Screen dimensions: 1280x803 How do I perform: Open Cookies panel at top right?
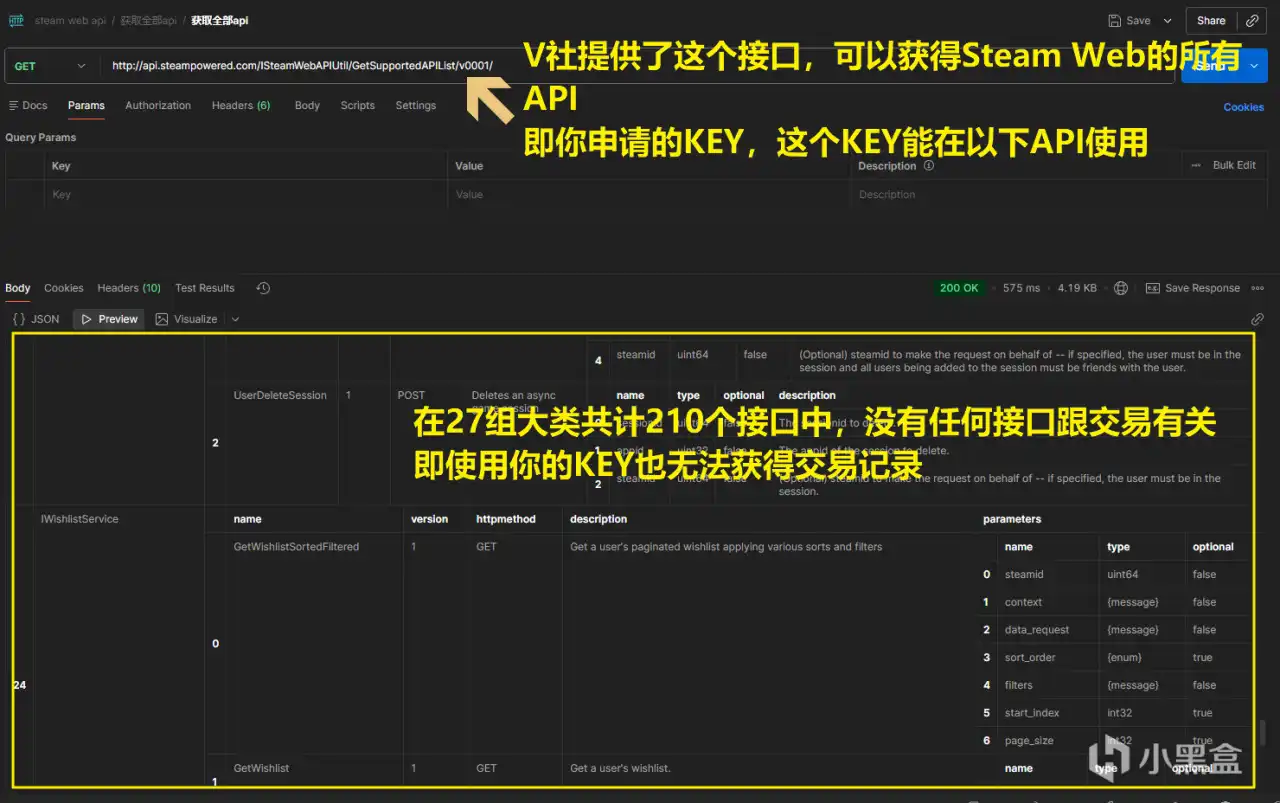coord(1243,107)
